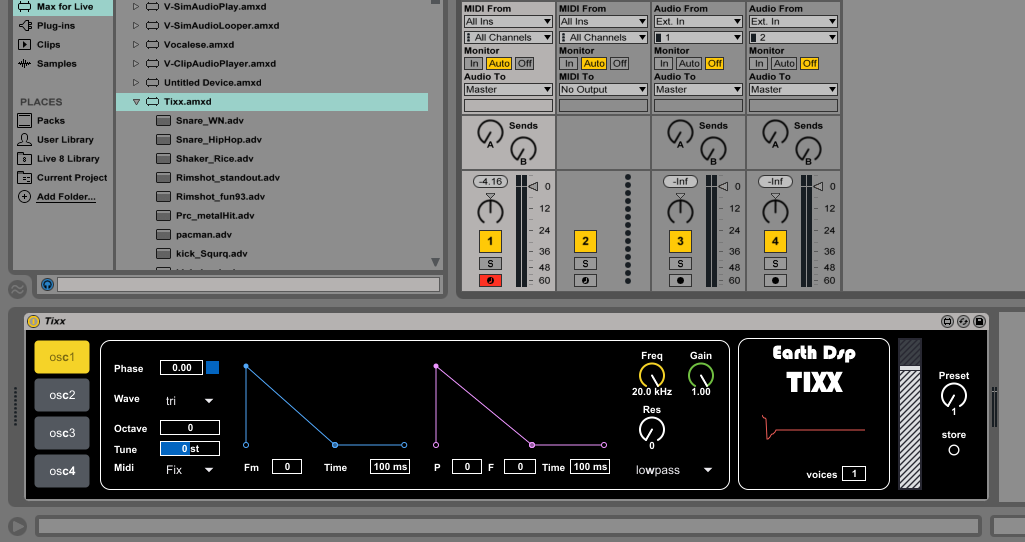Viewport: 1025px width, 542px height.
Task: Click the Tixx device save preset icon
Action: tap(979, 321)
